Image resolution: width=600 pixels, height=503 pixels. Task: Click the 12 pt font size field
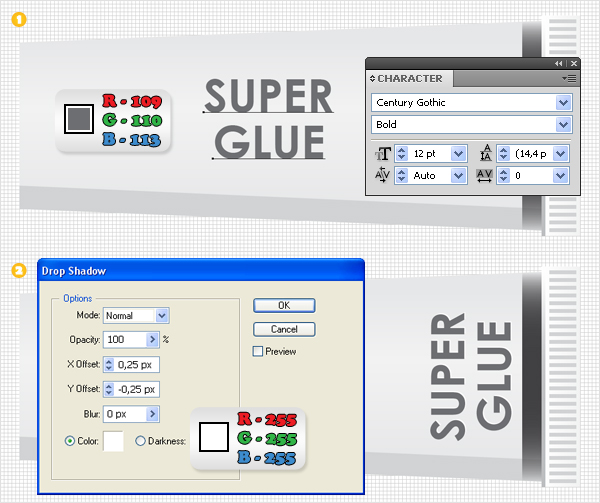[x=429, y=154]
